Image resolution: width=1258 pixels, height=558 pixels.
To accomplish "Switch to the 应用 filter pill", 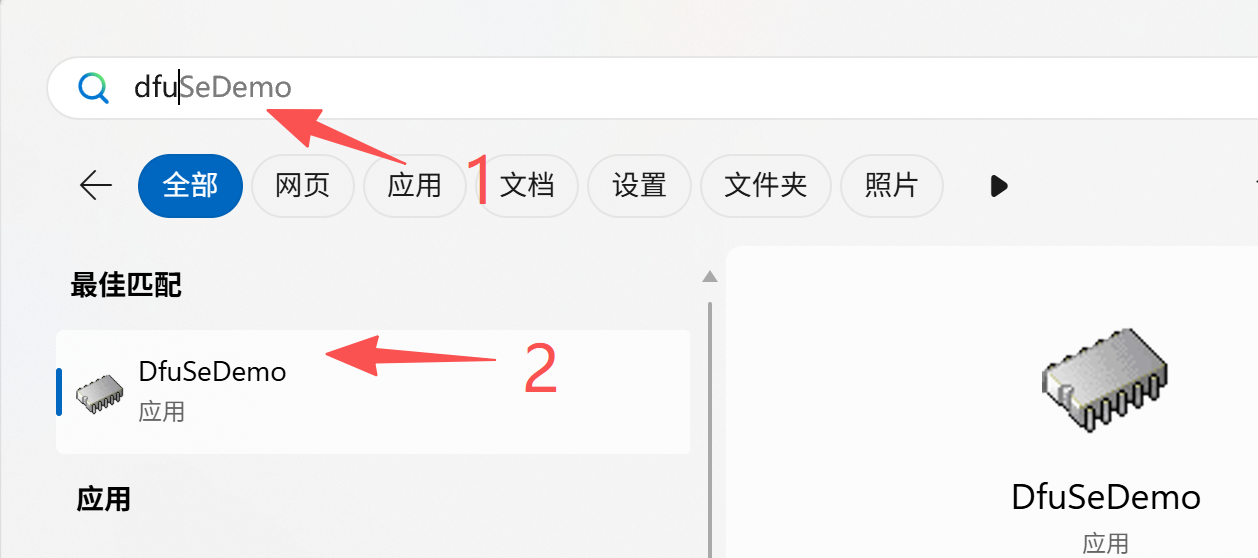I will (x=414, y=186).
